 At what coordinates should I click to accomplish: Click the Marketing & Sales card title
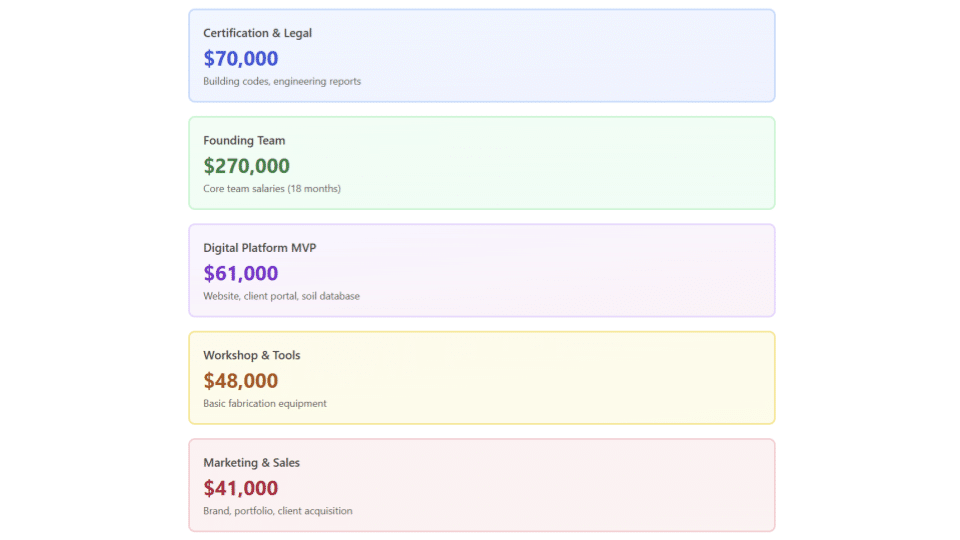click(251, 463)
